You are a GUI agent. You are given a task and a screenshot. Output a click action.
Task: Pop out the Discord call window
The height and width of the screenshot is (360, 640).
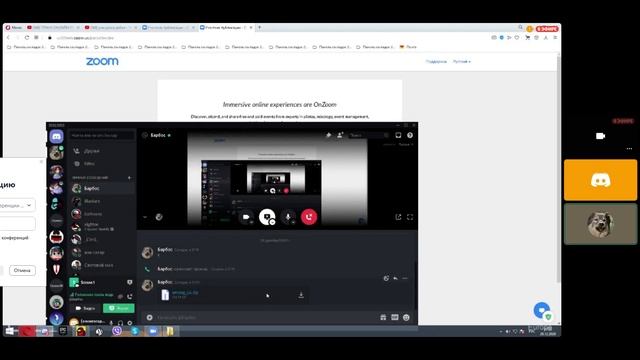tap(398, 217)
